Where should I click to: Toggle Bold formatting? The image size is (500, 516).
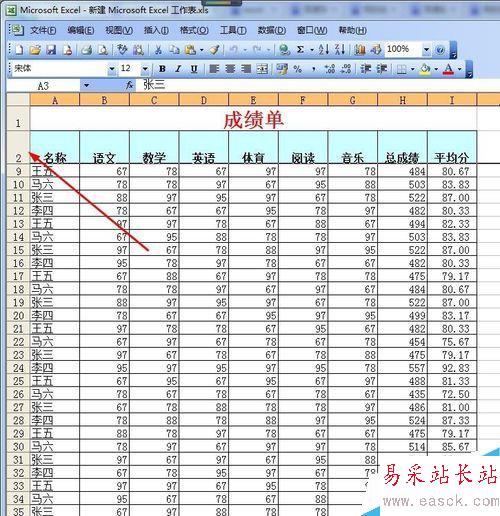[x=162, y=69]
